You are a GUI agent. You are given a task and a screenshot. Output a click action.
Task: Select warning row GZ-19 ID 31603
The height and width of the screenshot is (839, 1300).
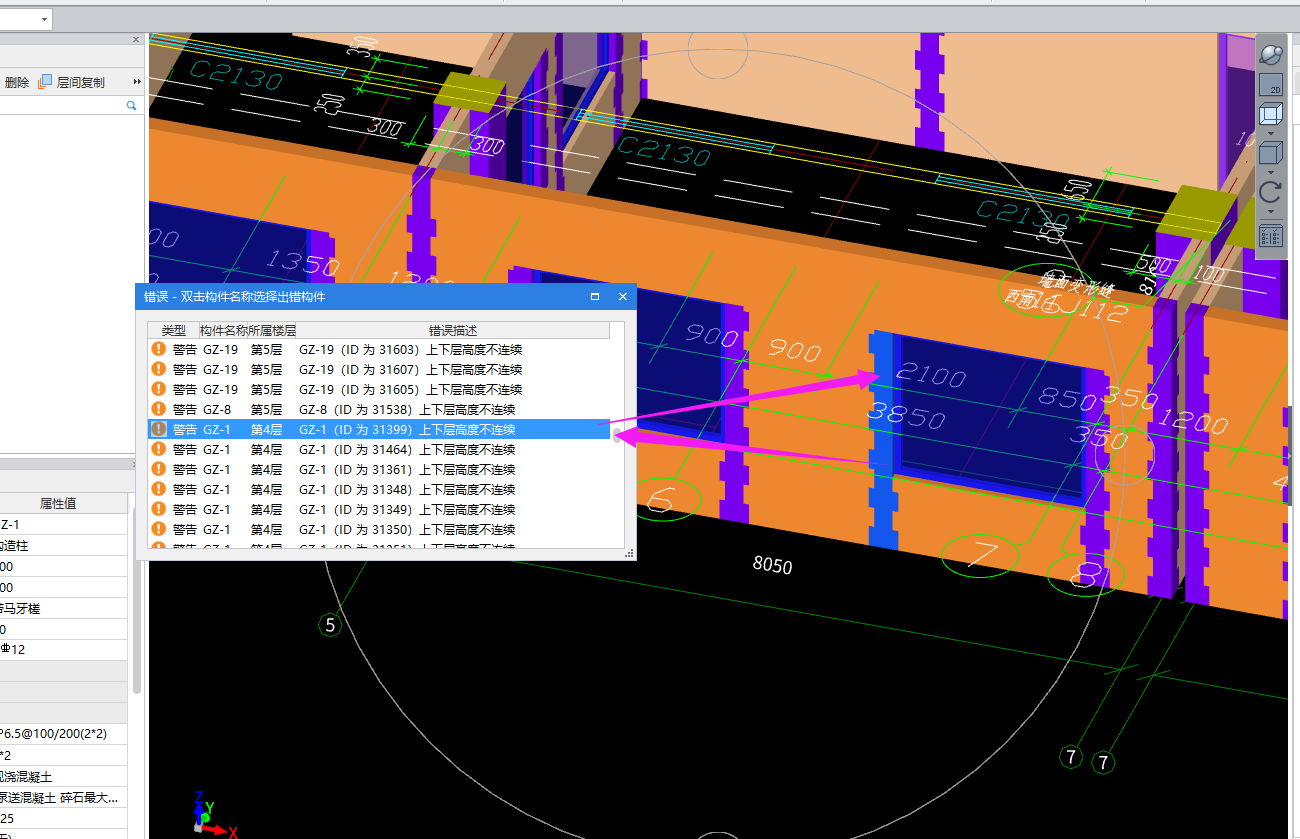point(379,350)
